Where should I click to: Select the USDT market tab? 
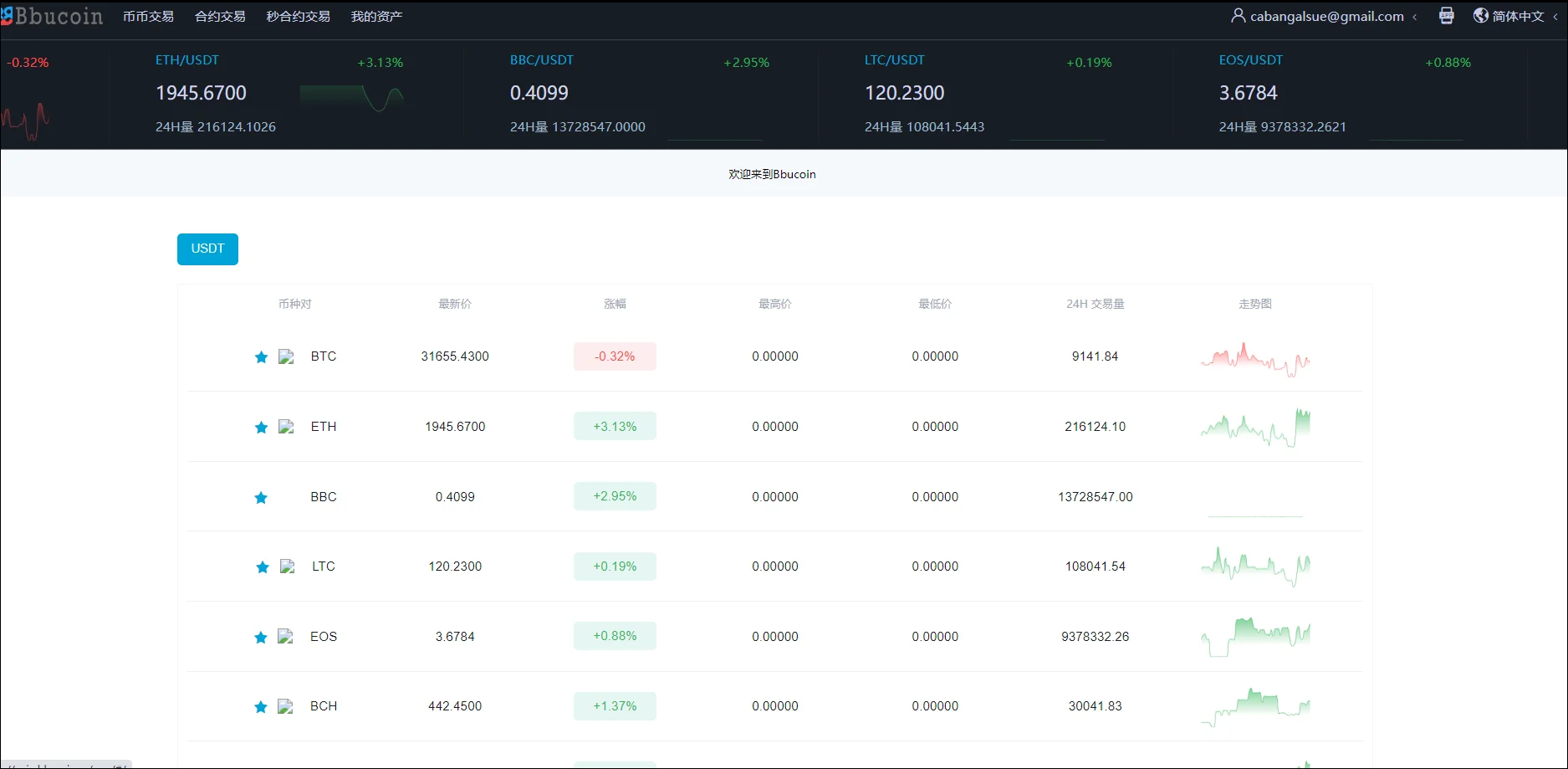pyautogui.click(x=207, y=249)
